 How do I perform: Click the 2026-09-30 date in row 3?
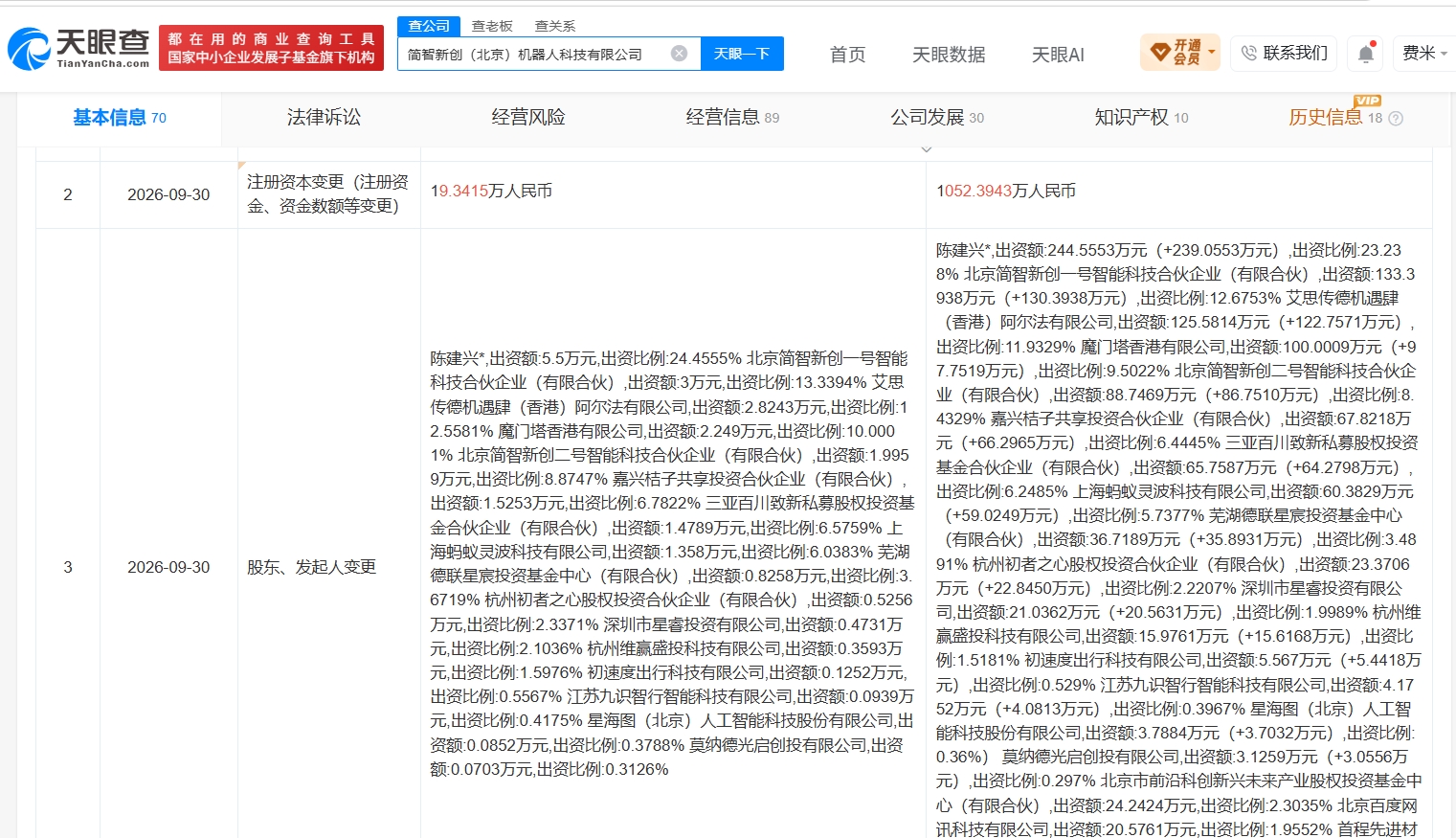[x=168, y=567]
